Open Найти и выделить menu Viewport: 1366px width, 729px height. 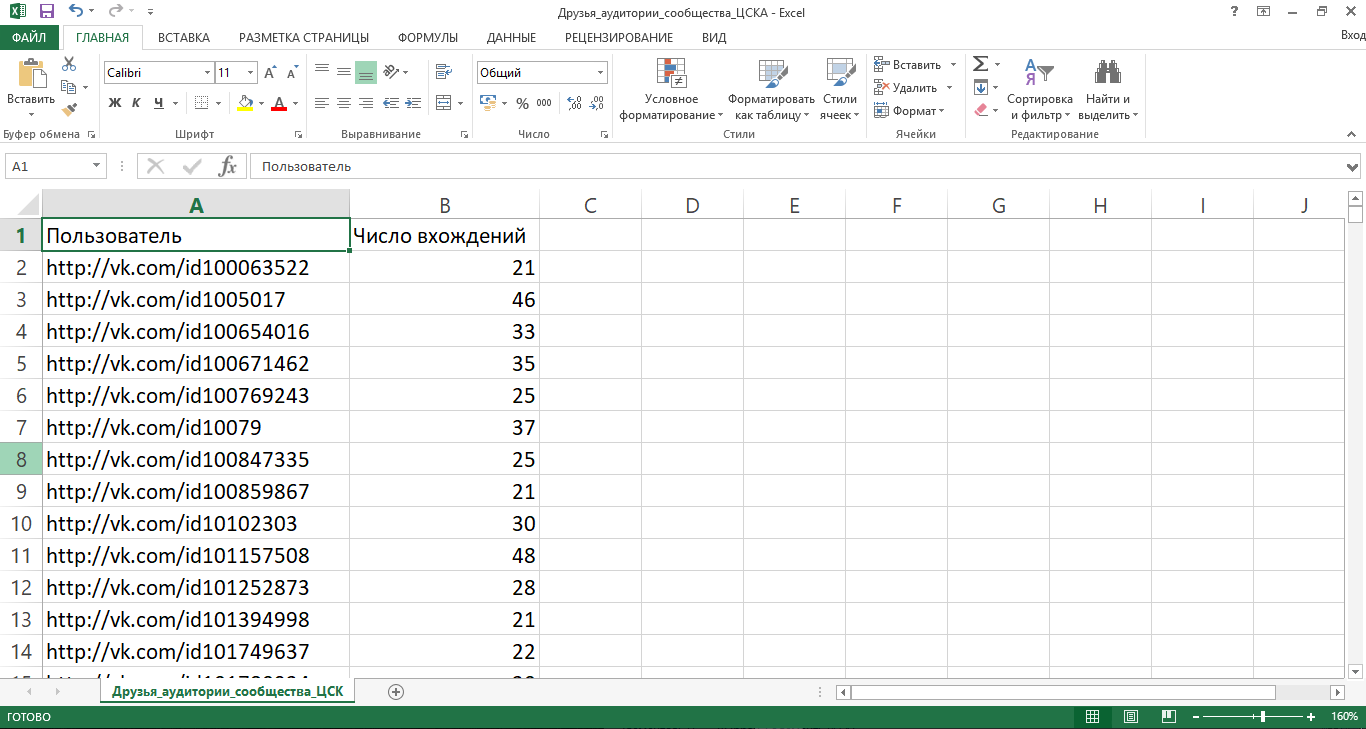tap(1108, 89)
